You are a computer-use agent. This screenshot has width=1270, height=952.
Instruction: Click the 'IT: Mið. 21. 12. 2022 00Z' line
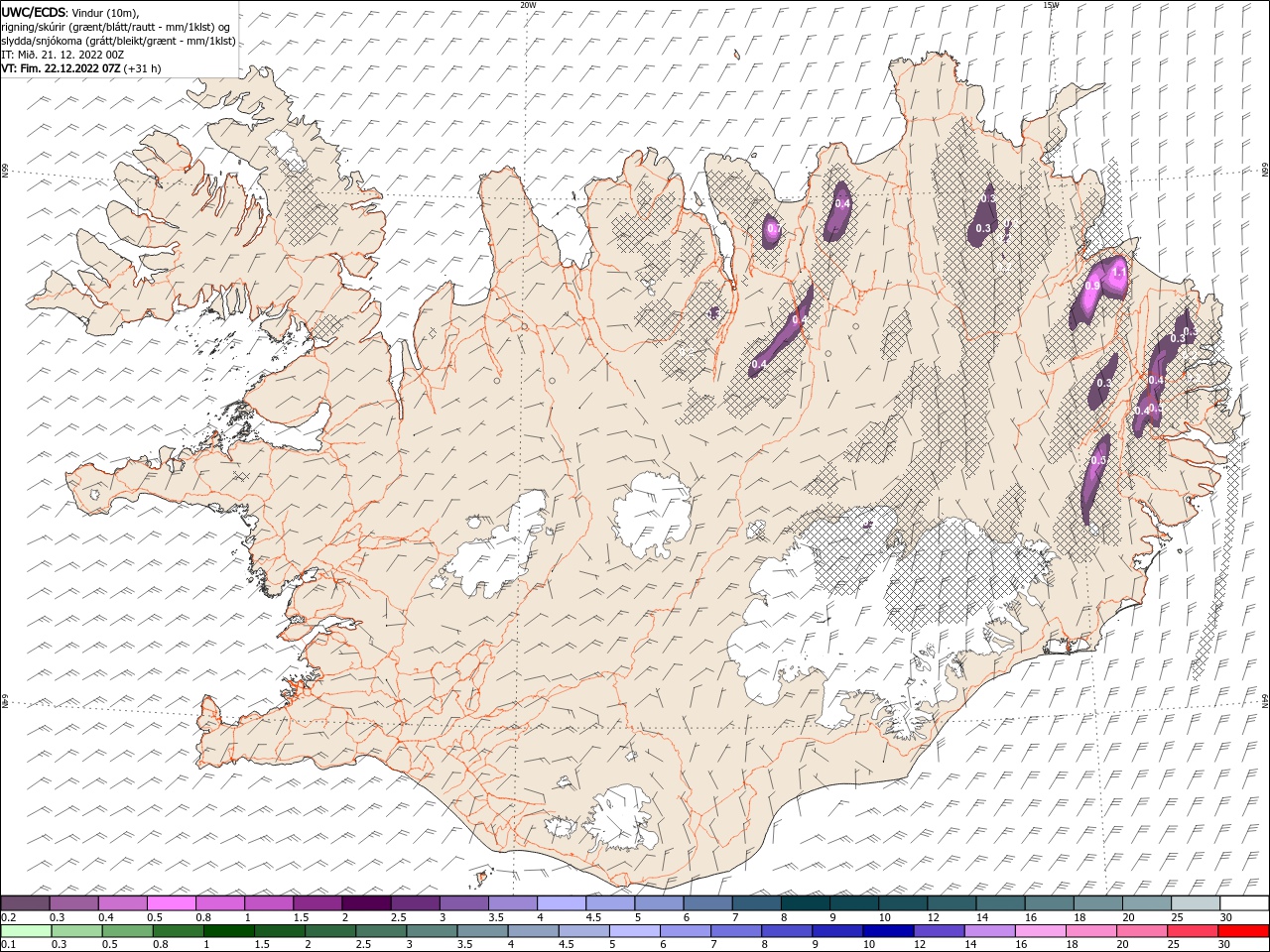click(63, 55)
